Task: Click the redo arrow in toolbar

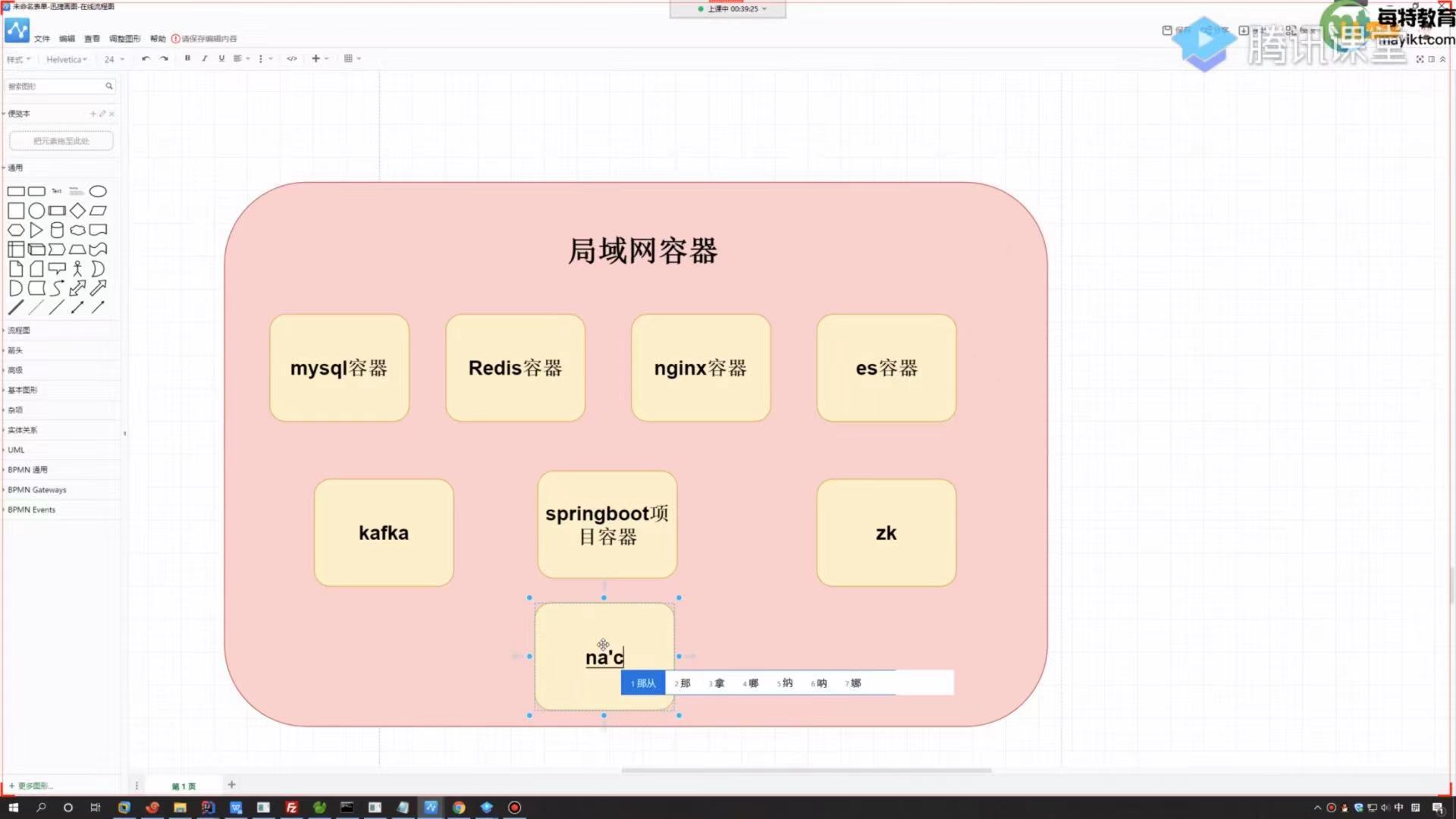Action: pyautogui.click(x=164, y=58)
